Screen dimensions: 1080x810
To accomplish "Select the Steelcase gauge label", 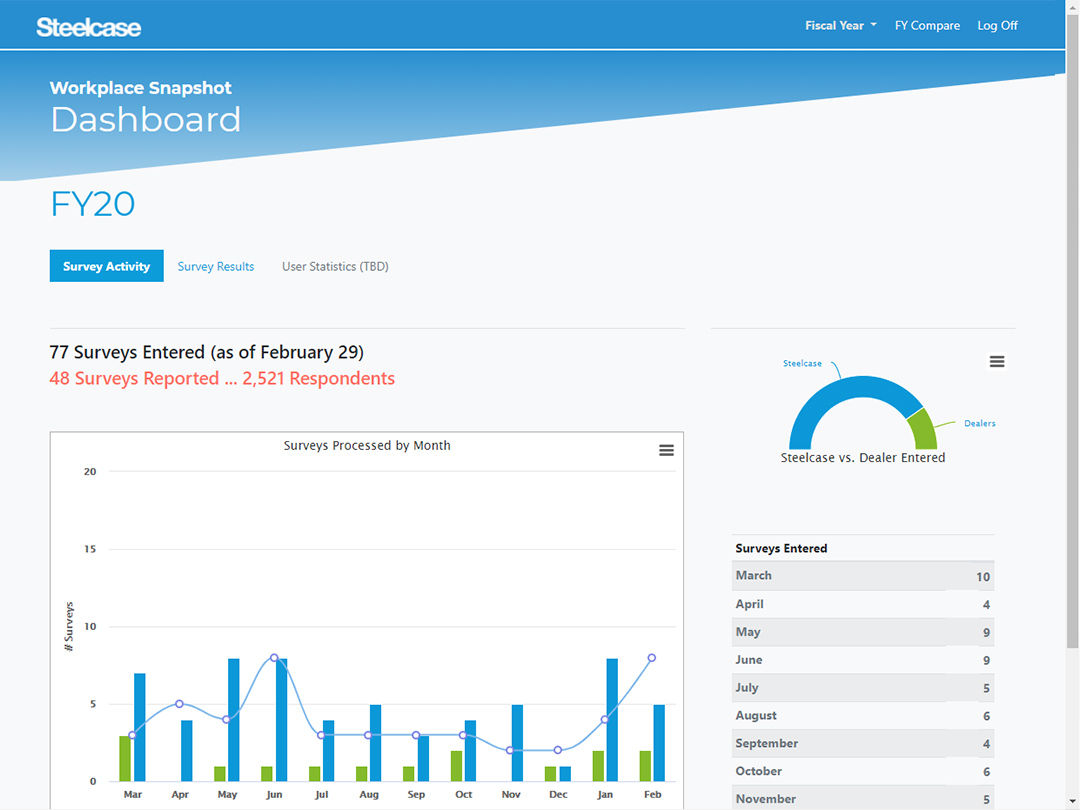I will click(802, 363).
